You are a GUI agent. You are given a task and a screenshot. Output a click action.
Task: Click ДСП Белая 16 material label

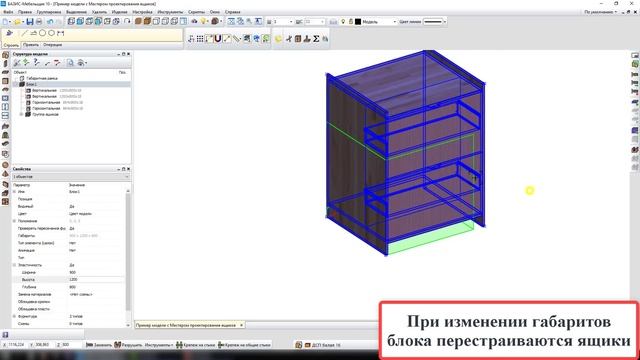click(x=326, y=345)
